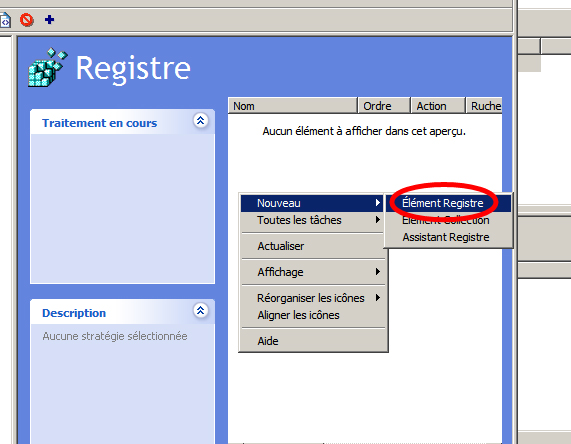
Task: Open Réorganiser les icônes submenu
Action: tap(312, 298)
